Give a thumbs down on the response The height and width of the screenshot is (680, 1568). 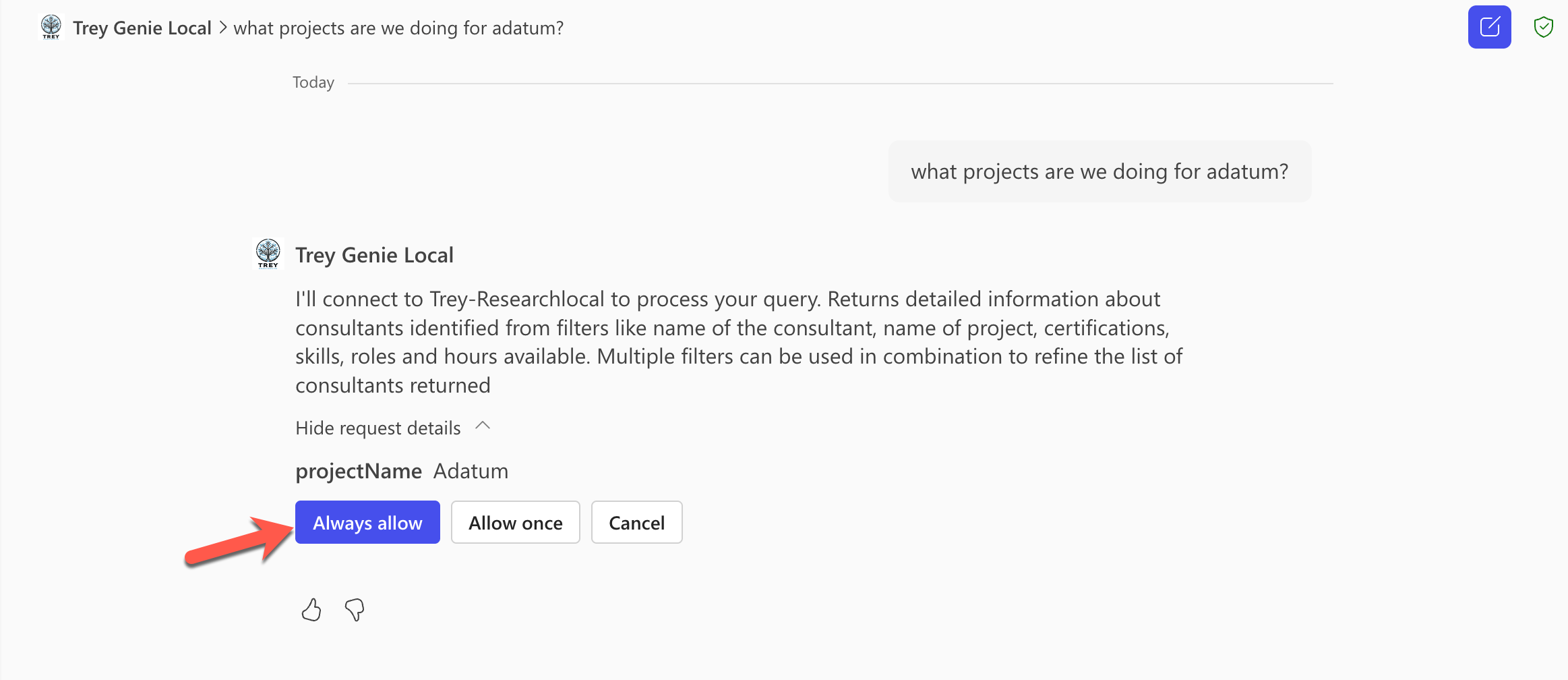tap(353, 609)
